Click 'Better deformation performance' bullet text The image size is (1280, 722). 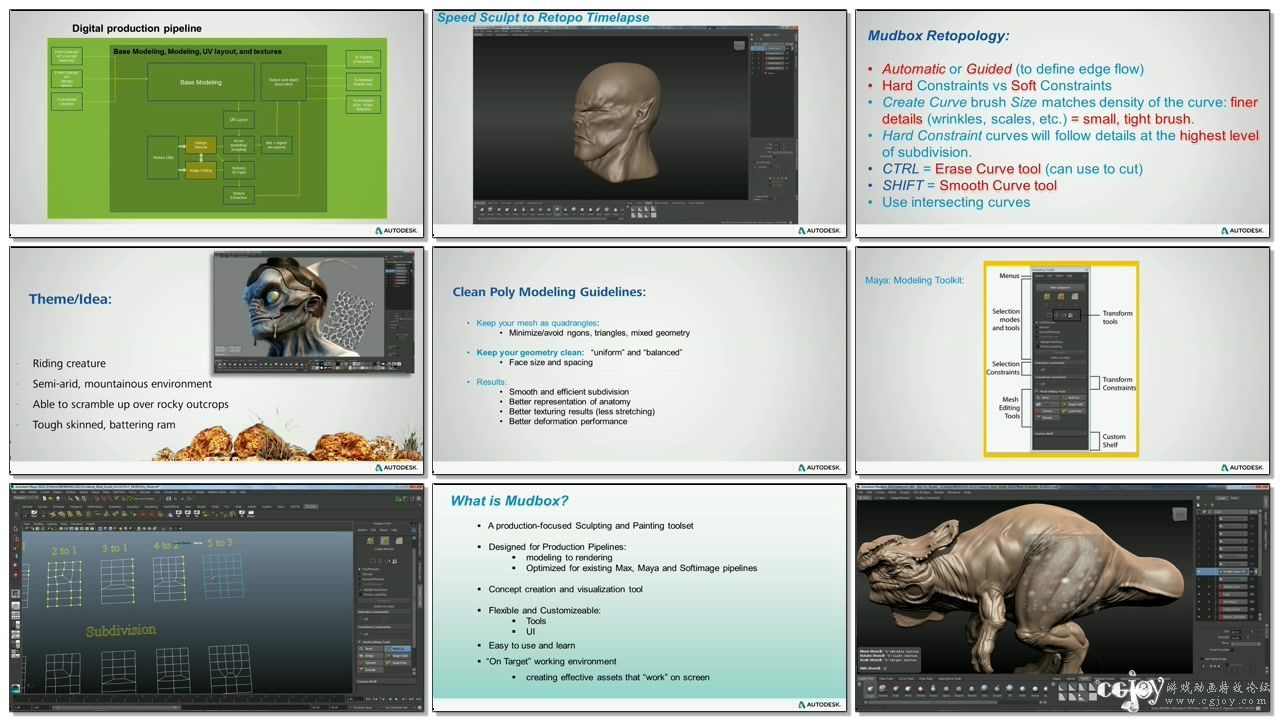pos(568,422)
